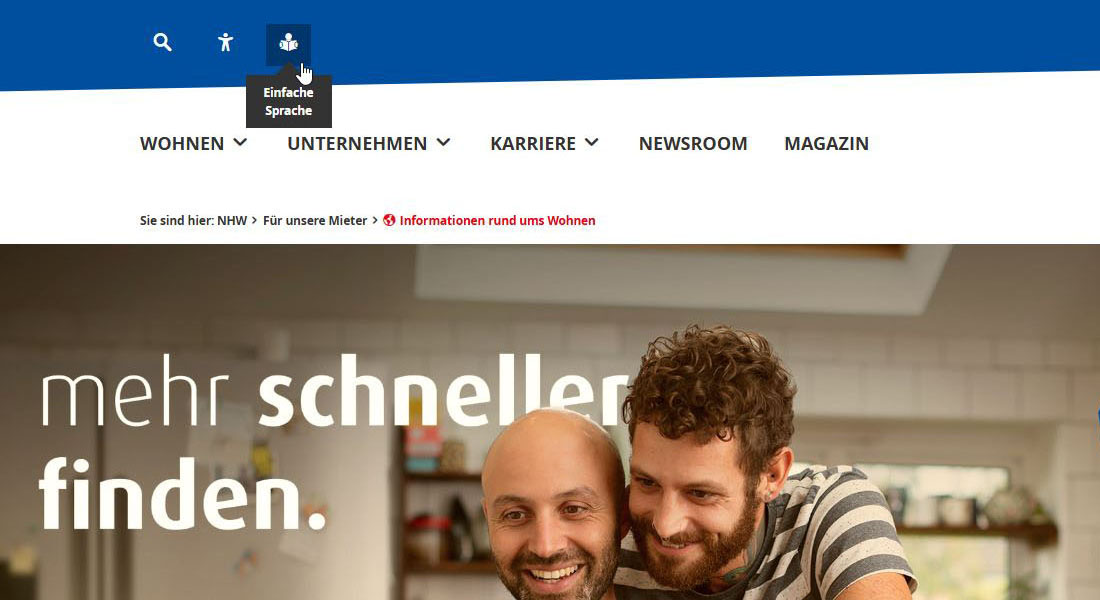1100x600 pixels.
Task: Expand the KARRIERE chevron arrow
Action: [x=592, y=142]
